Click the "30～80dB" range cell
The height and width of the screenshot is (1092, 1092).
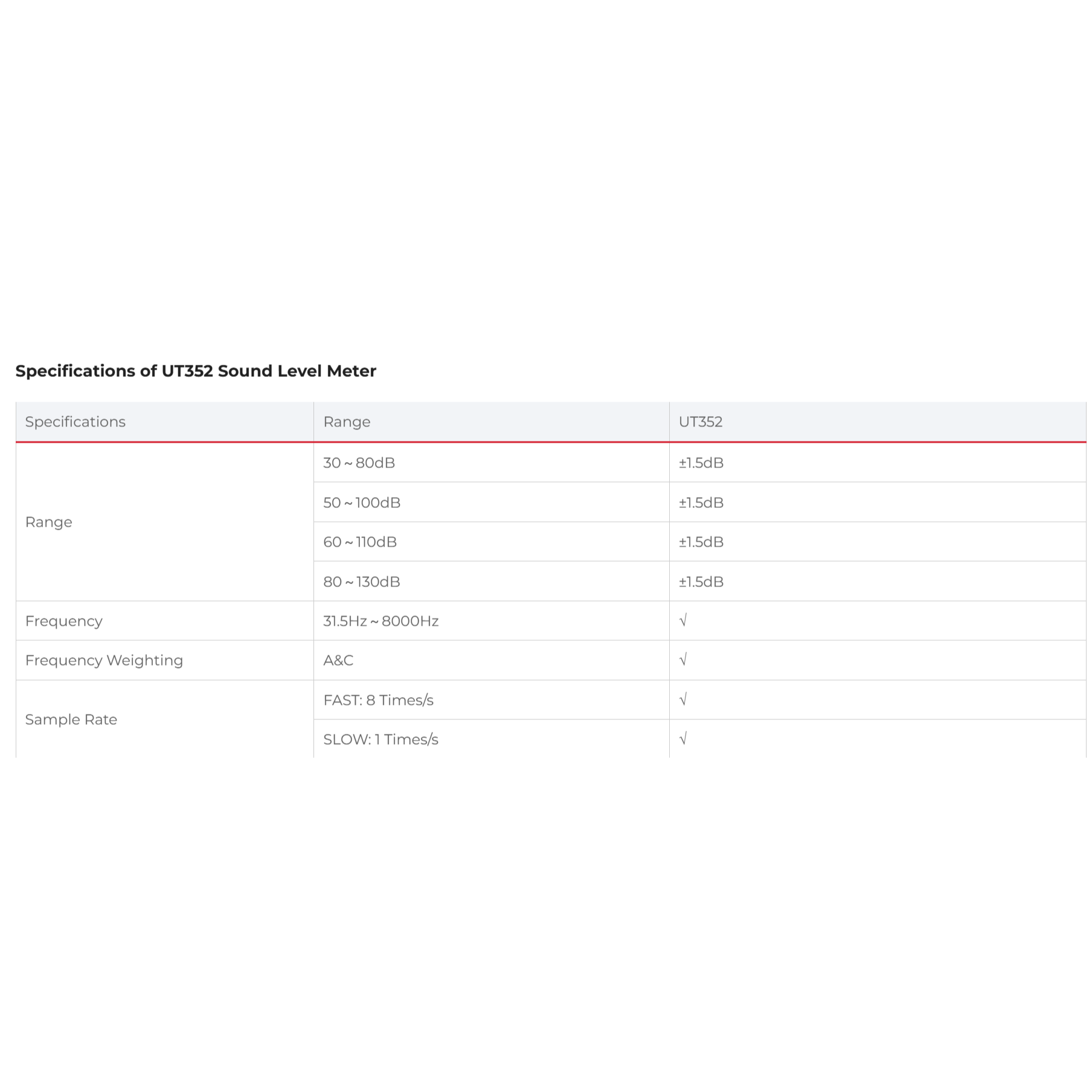[x=359, y=463]
